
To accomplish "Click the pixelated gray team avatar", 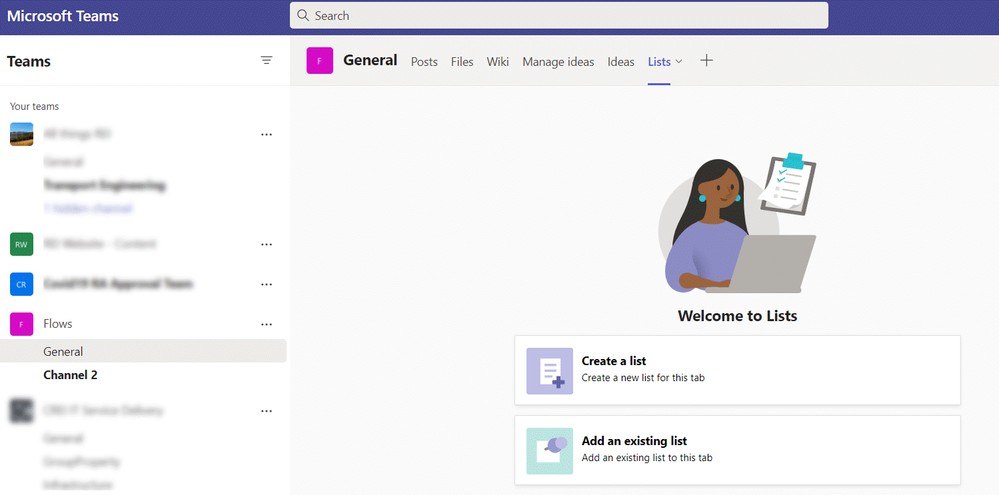I will click(22, 411).
